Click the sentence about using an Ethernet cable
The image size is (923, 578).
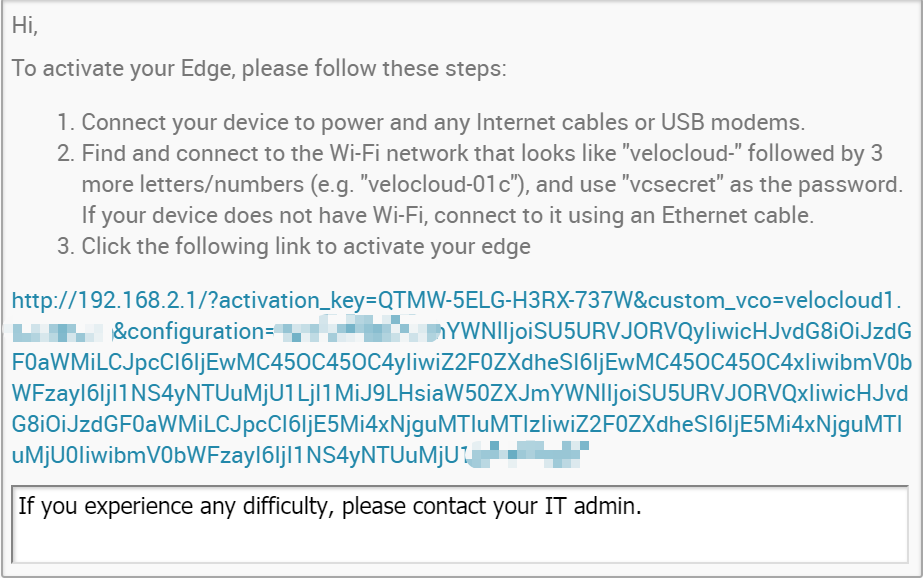pyautogui.click(x=447, y=215)
